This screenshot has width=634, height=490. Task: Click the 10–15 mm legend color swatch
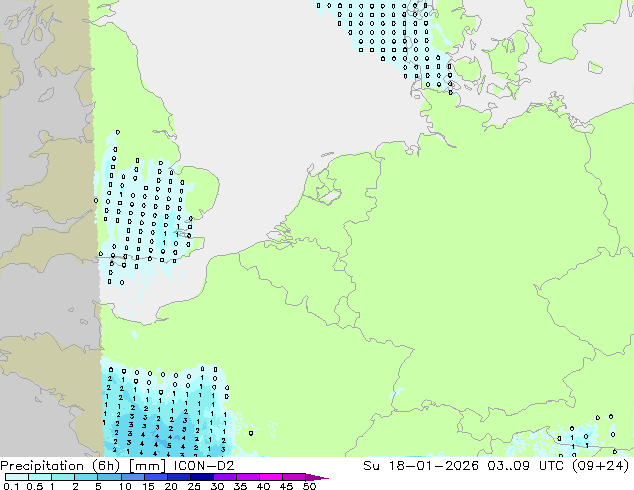132,477
